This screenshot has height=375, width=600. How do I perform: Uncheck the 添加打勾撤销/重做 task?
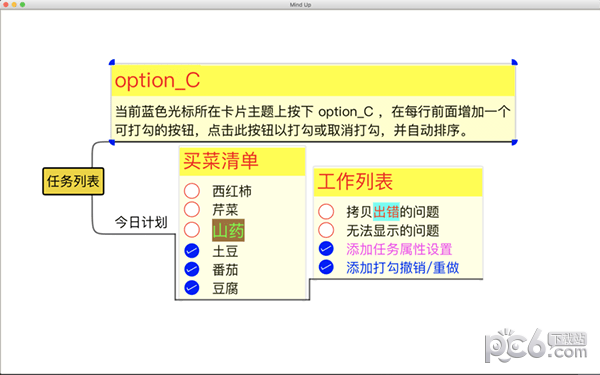(x=326, y=267)
